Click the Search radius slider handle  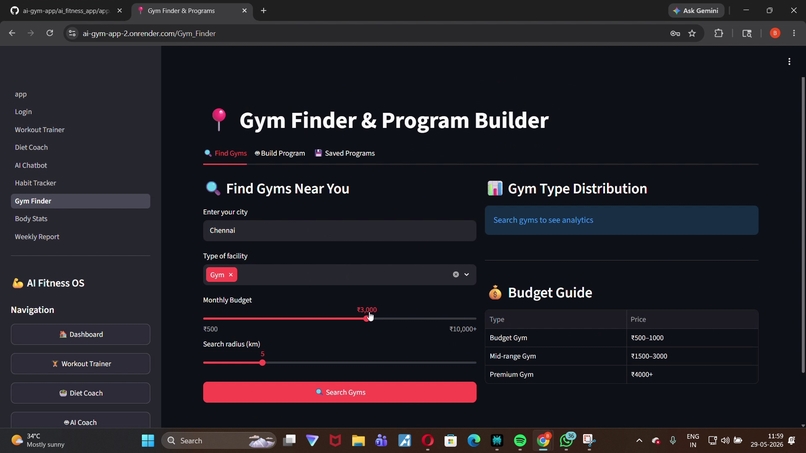[x=262, y=363]
